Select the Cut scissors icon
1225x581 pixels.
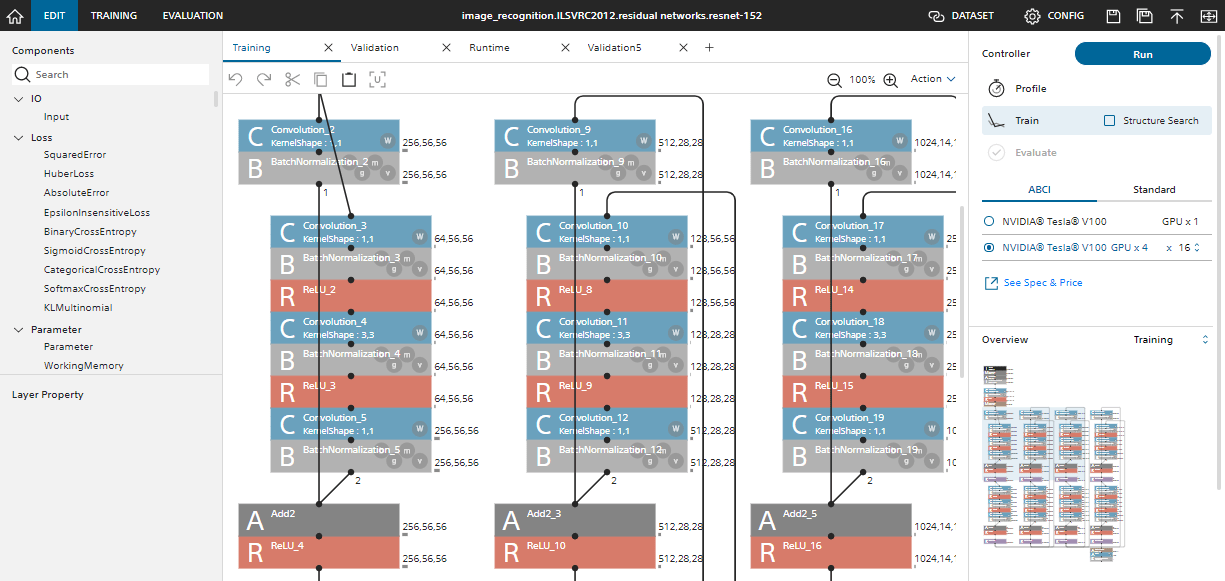click(x=292, y=79)
